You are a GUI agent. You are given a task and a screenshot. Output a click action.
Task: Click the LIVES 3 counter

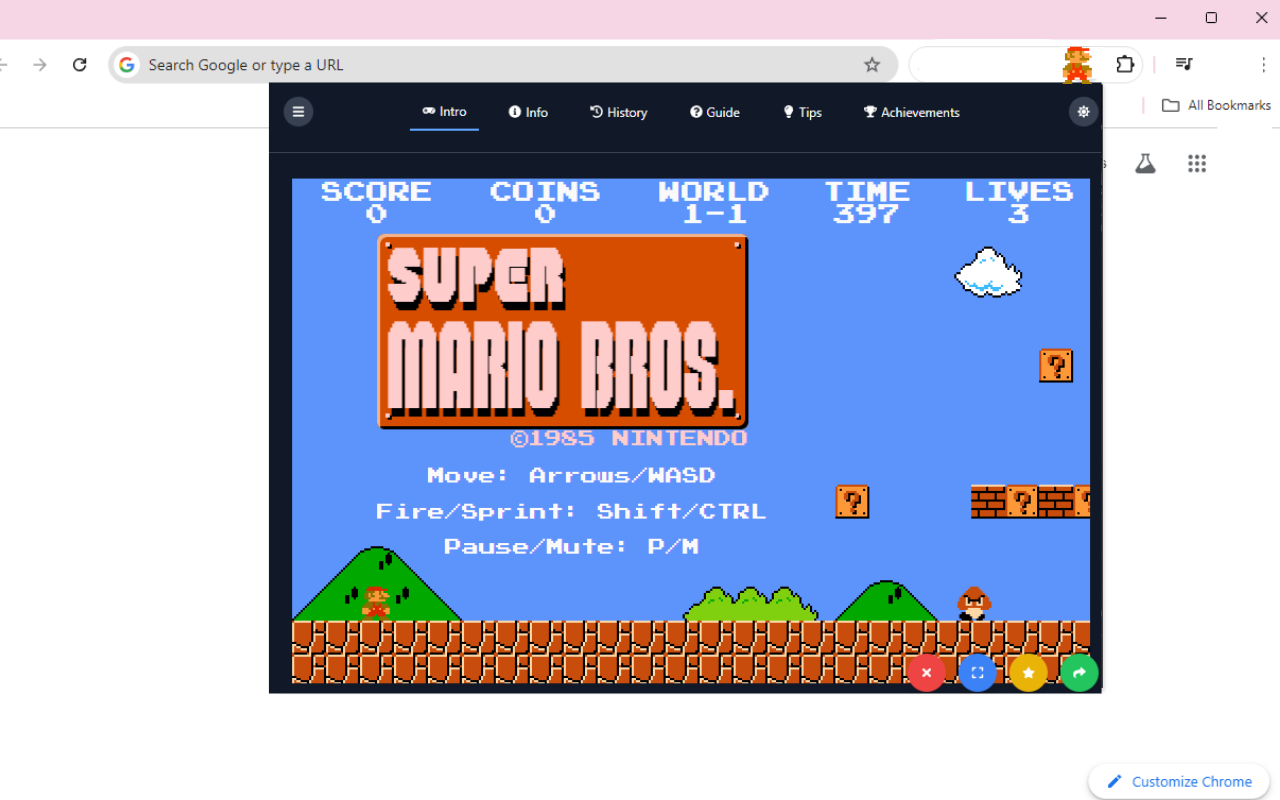(x=1019, y=202)
